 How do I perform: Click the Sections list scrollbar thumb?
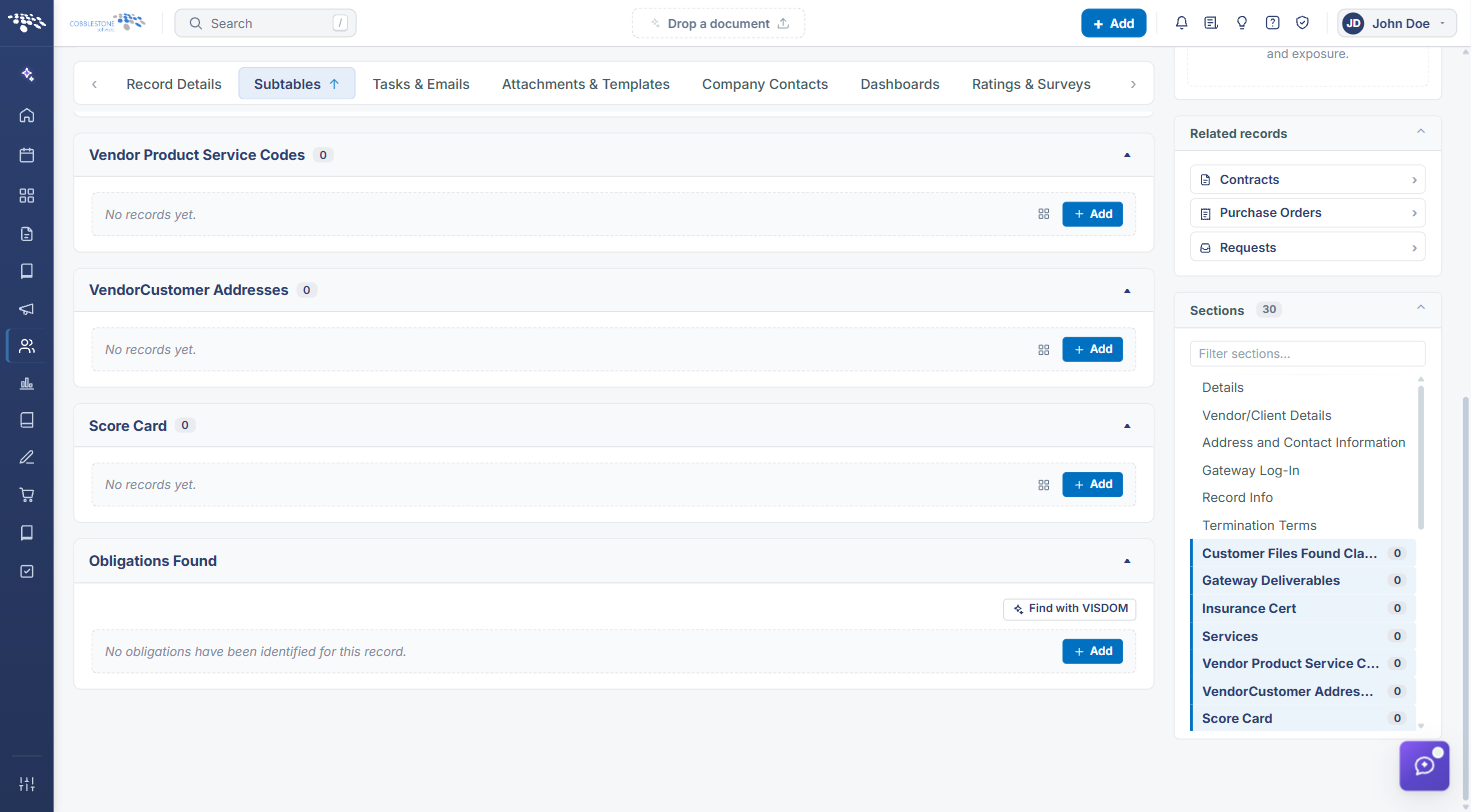pos(1421,457)
